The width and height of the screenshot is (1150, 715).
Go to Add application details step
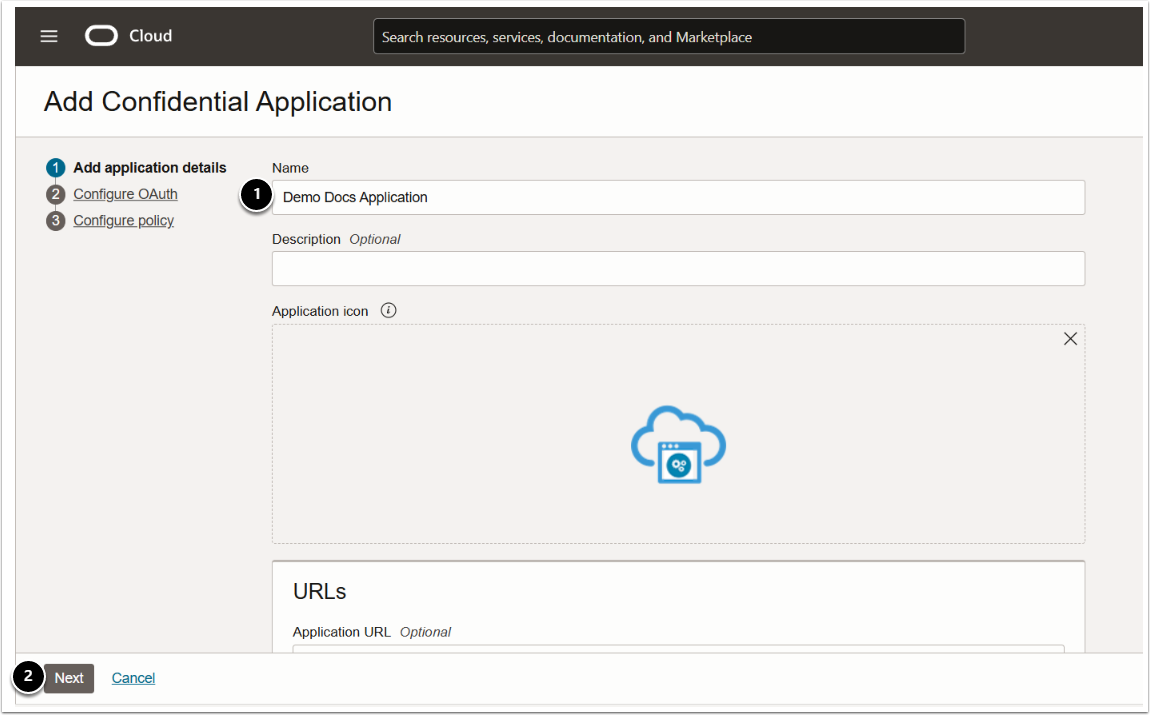[x=150, y=168]
